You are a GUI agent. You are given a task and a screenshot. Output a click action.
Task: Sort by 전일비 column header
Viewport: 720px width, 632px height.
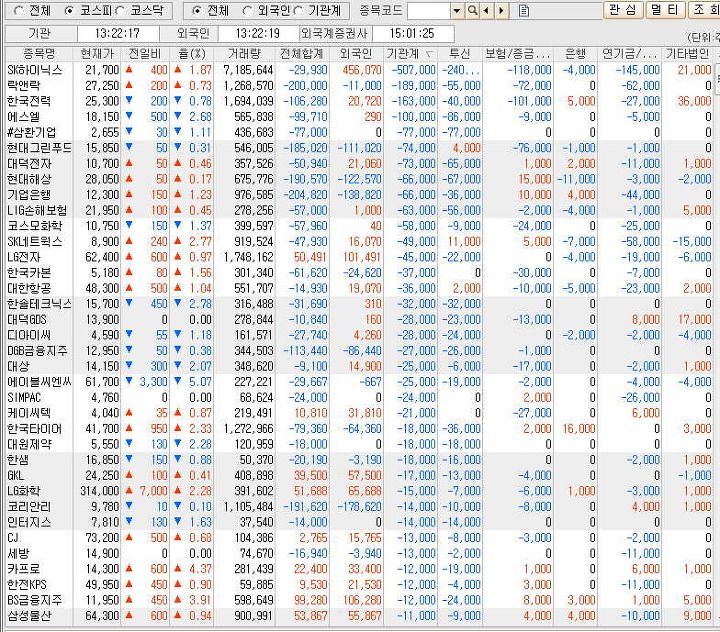pyautogui.click(x=145, y=54)
